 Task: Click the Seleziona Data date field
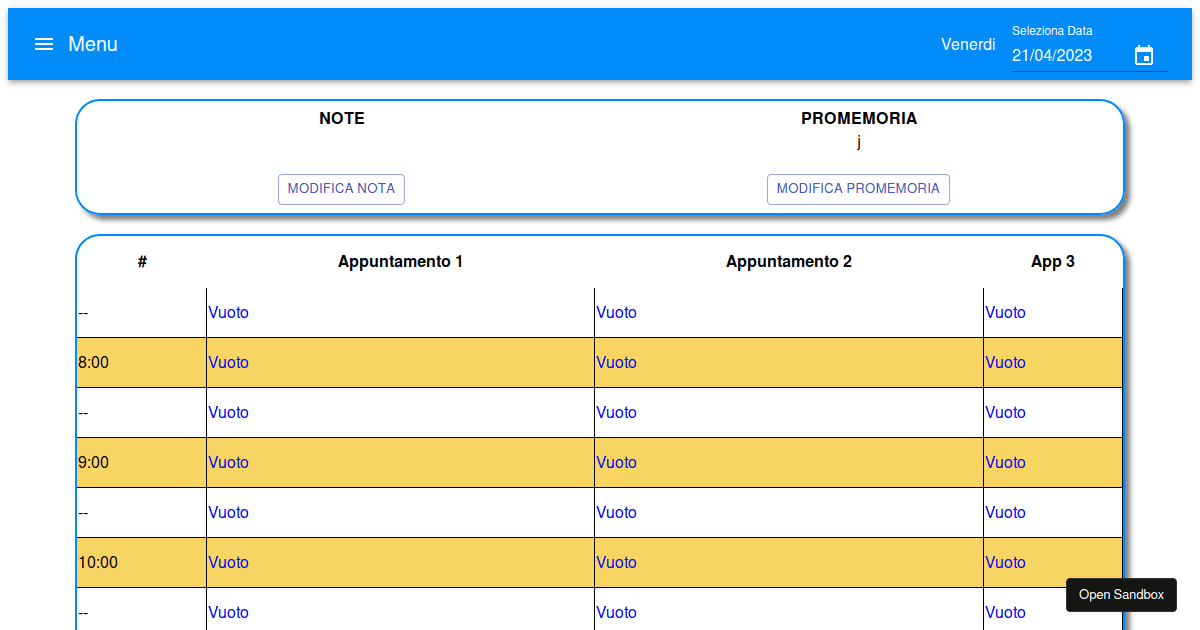1066,56
